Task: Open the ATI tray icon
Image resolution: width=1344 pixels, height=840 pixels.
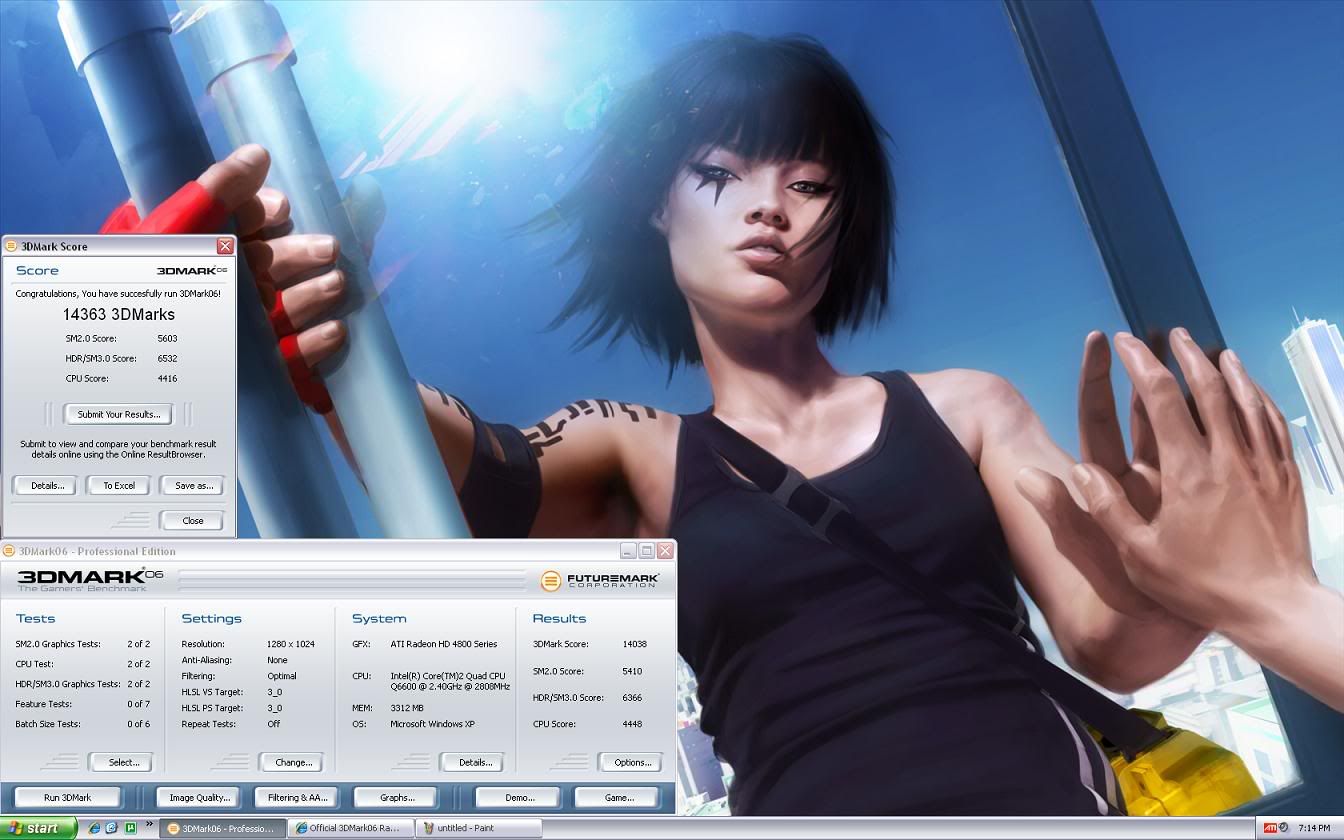Action: (1270, 828)
